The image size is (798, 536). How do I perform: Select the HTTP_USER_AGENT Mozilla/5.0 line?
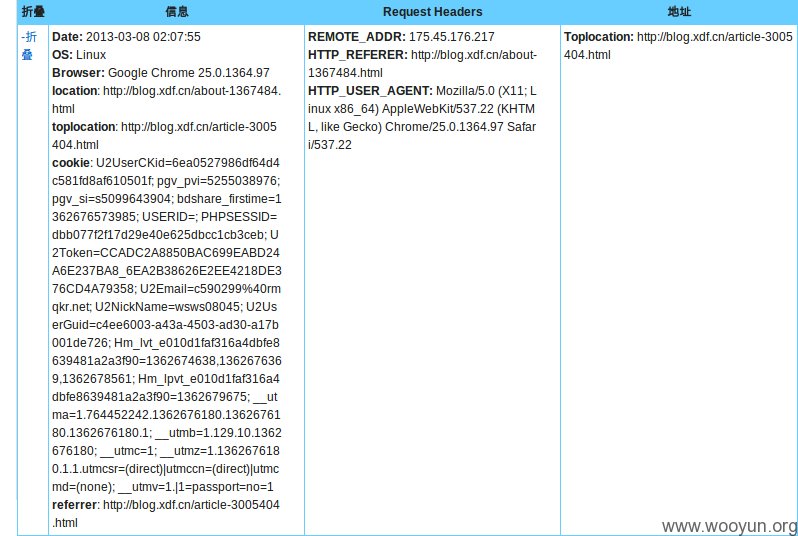click(x=422, y=118)
